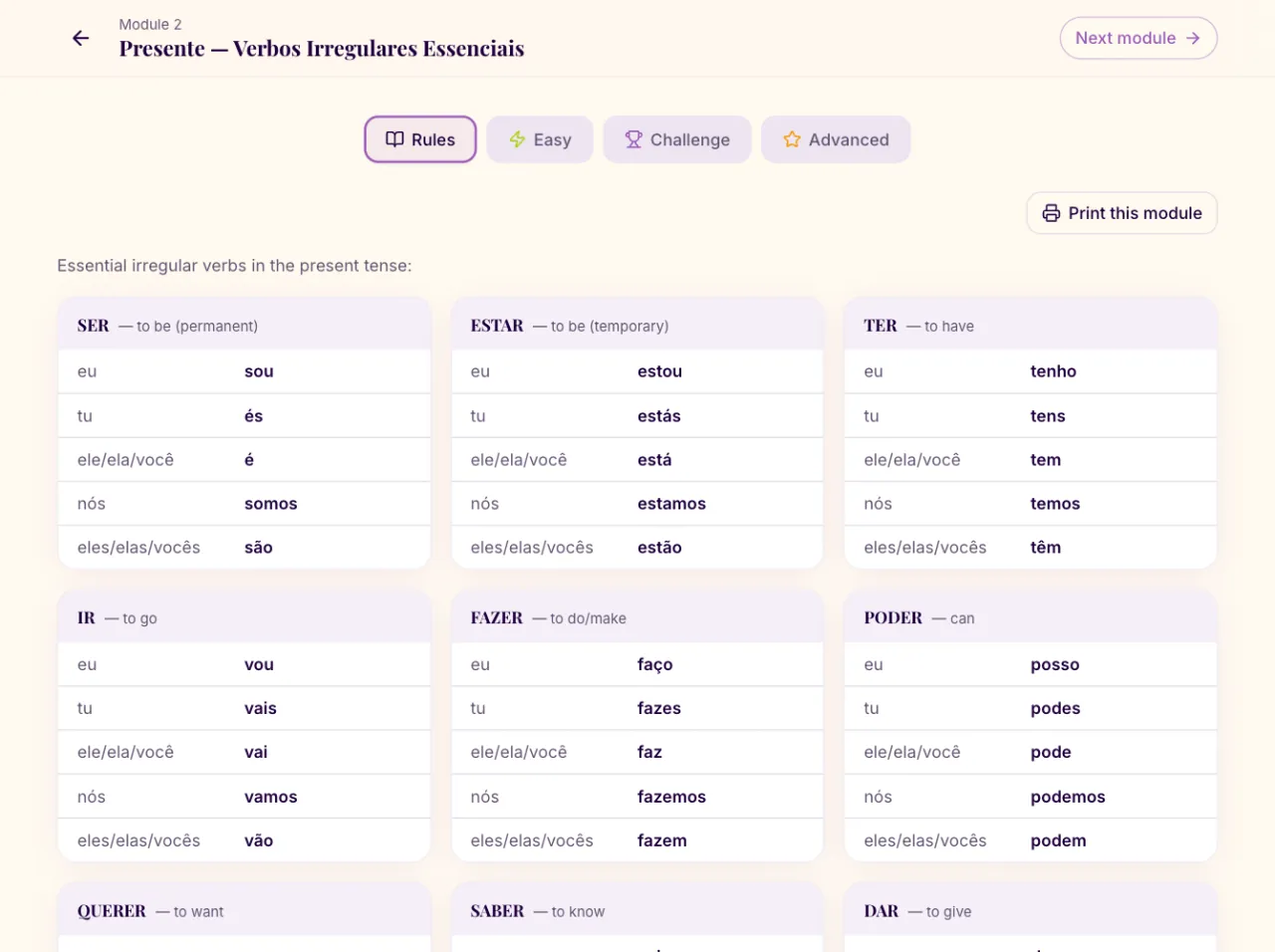Click the conjugation 'pode'

[1051, 753]
